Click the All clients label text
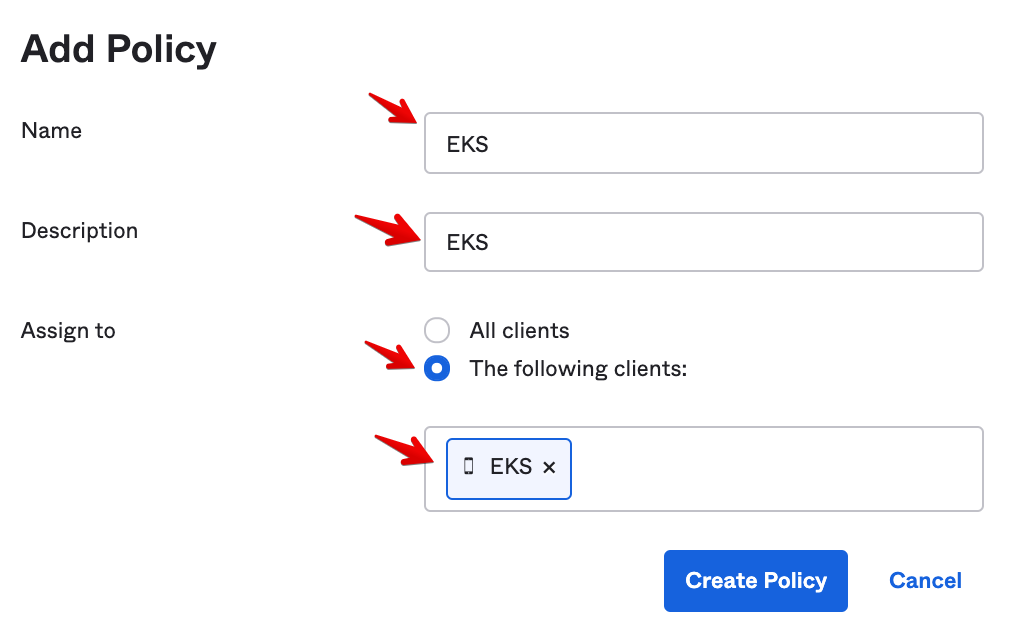The image size is (1014, 644). [519, 330]
